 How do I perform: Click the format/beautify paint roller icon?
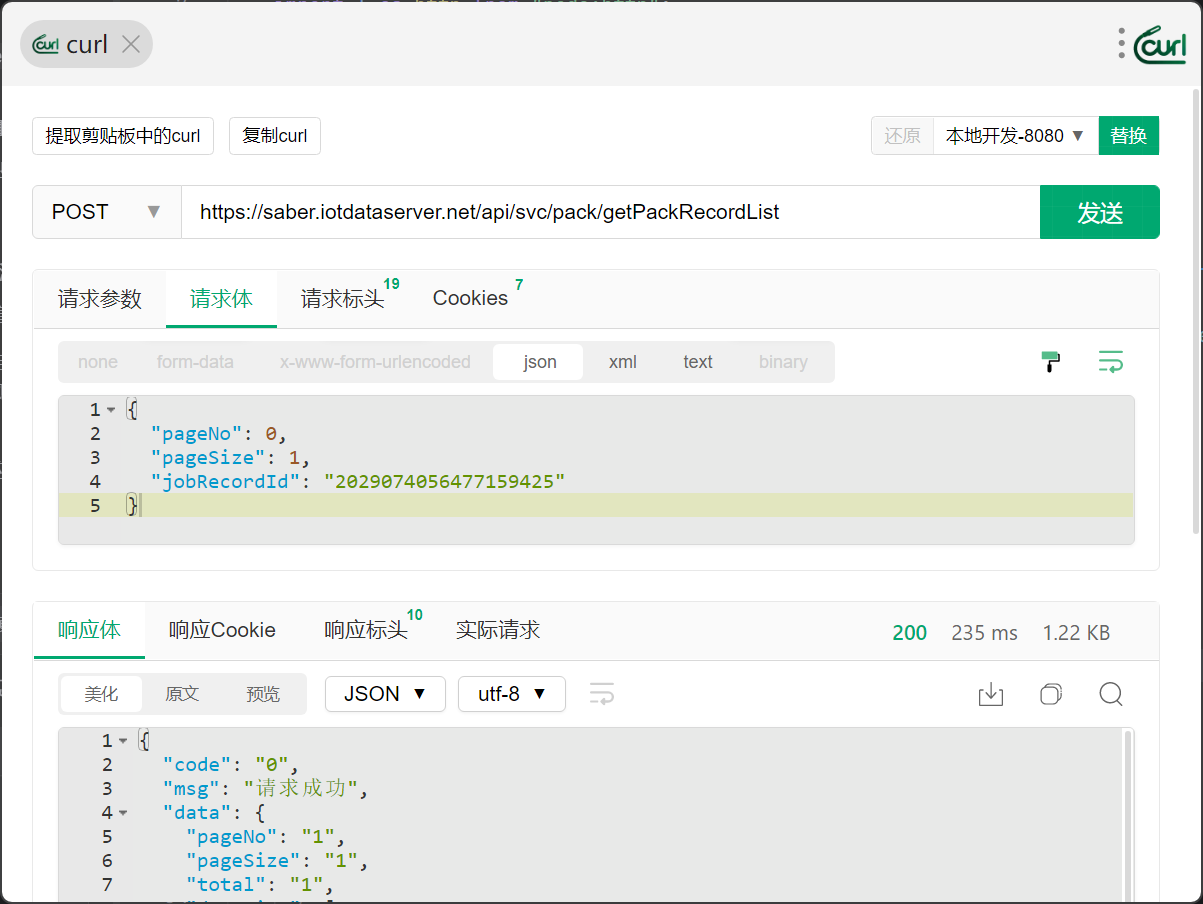[1050, 362]
